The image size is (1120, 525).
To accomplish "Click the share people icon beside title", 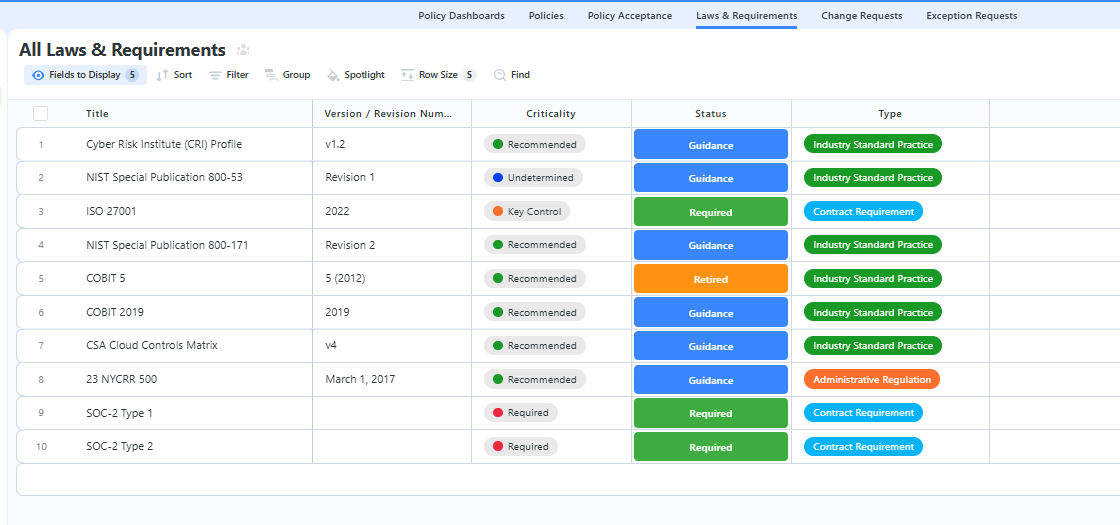I will coord(243,50).
